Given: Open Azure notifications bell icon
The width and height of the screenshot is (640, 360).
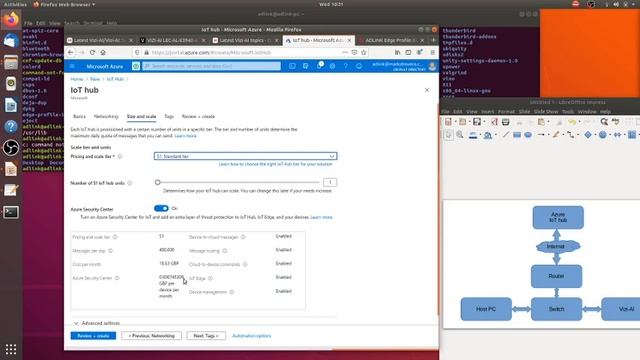Looking at the screenshot, I should click(320, 66).
